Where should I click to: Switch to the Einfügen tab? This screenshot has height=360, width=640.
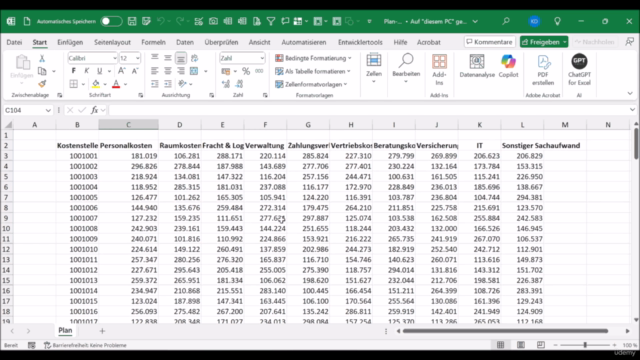(70, 42)
